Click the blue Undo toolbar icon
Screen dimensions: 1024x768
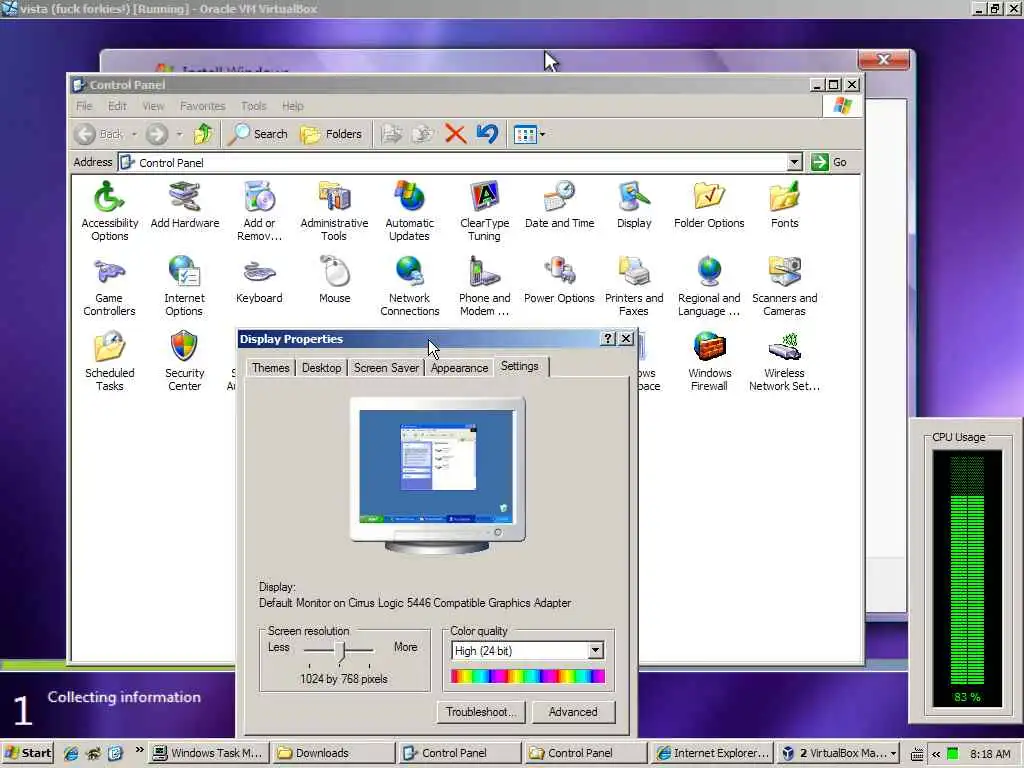click(x=487, y=134)
